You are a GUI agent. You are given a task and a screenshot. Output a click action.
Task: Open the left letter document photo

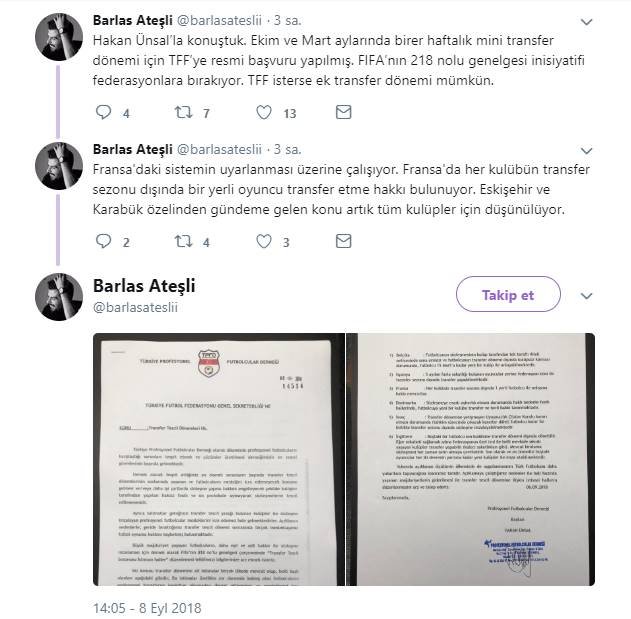219,459
